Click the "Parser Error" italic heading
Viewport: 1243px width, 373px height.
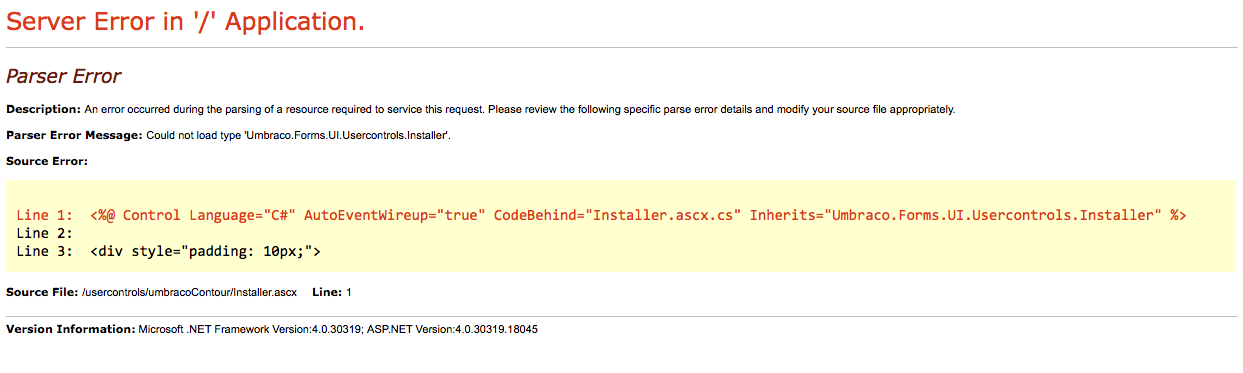click(x=63, y=76)
